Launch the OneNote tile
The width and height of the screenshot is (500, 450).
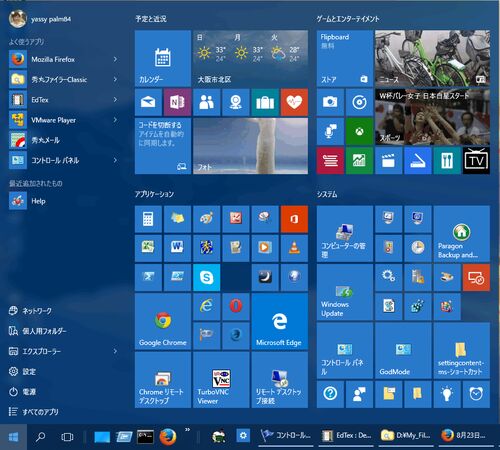click(x=177, y=102)
